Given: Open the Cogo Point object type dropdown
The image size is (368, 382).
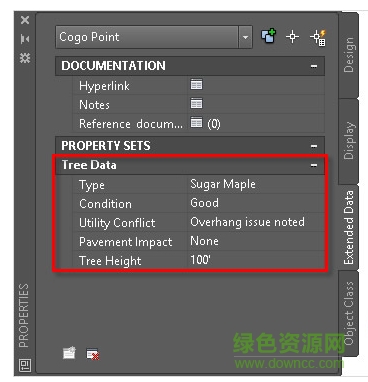Looking at the screenshot, I should 245,37.
